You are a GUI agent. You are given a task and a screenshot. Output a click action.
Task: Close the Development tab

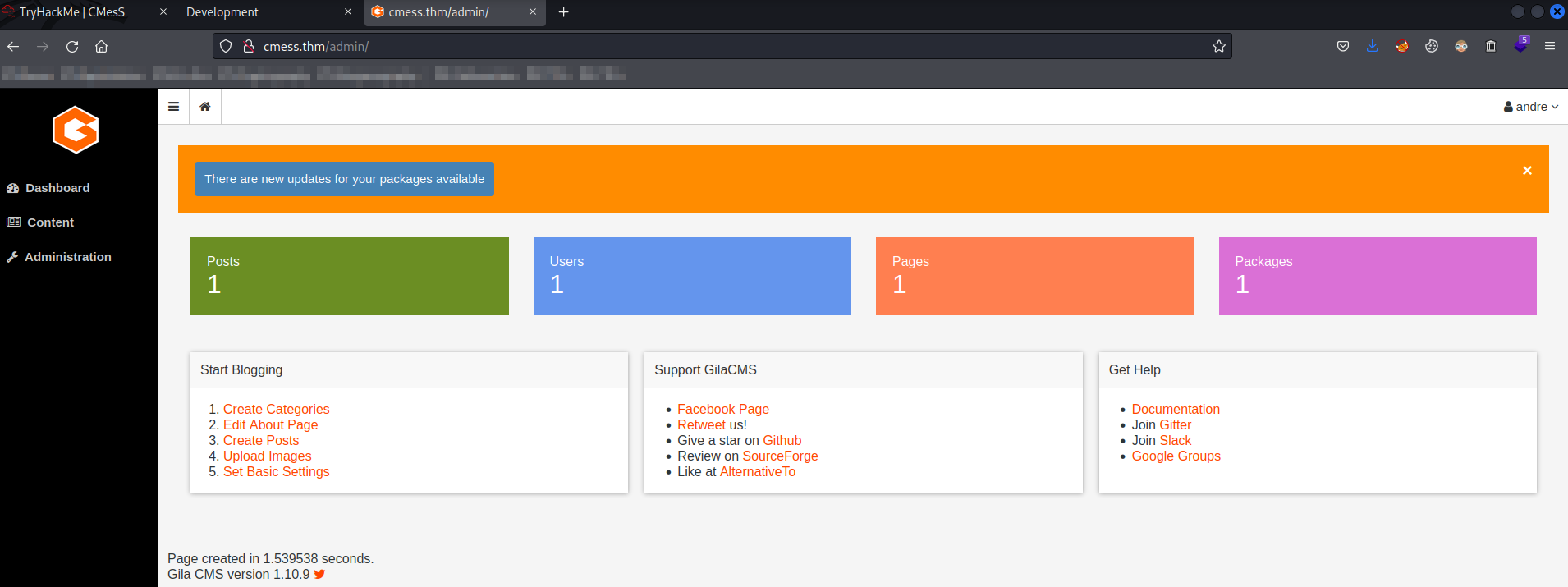tap(348, 12)
